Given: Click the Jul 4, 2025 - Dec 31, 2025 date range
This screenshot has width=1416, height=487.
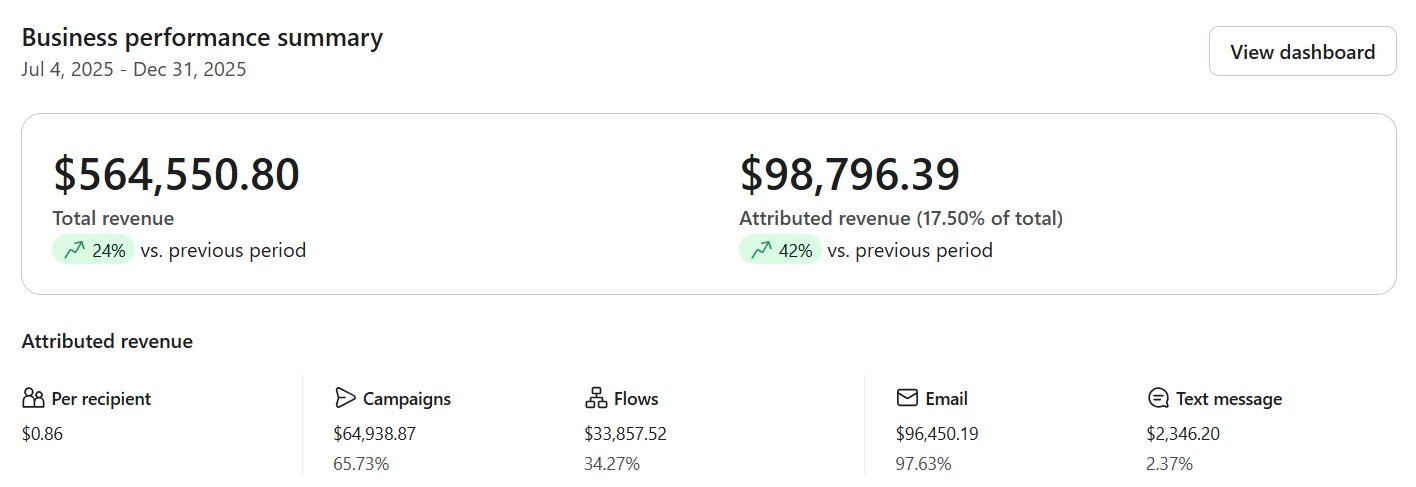Looking at the screenshot, I should point(134,70).
